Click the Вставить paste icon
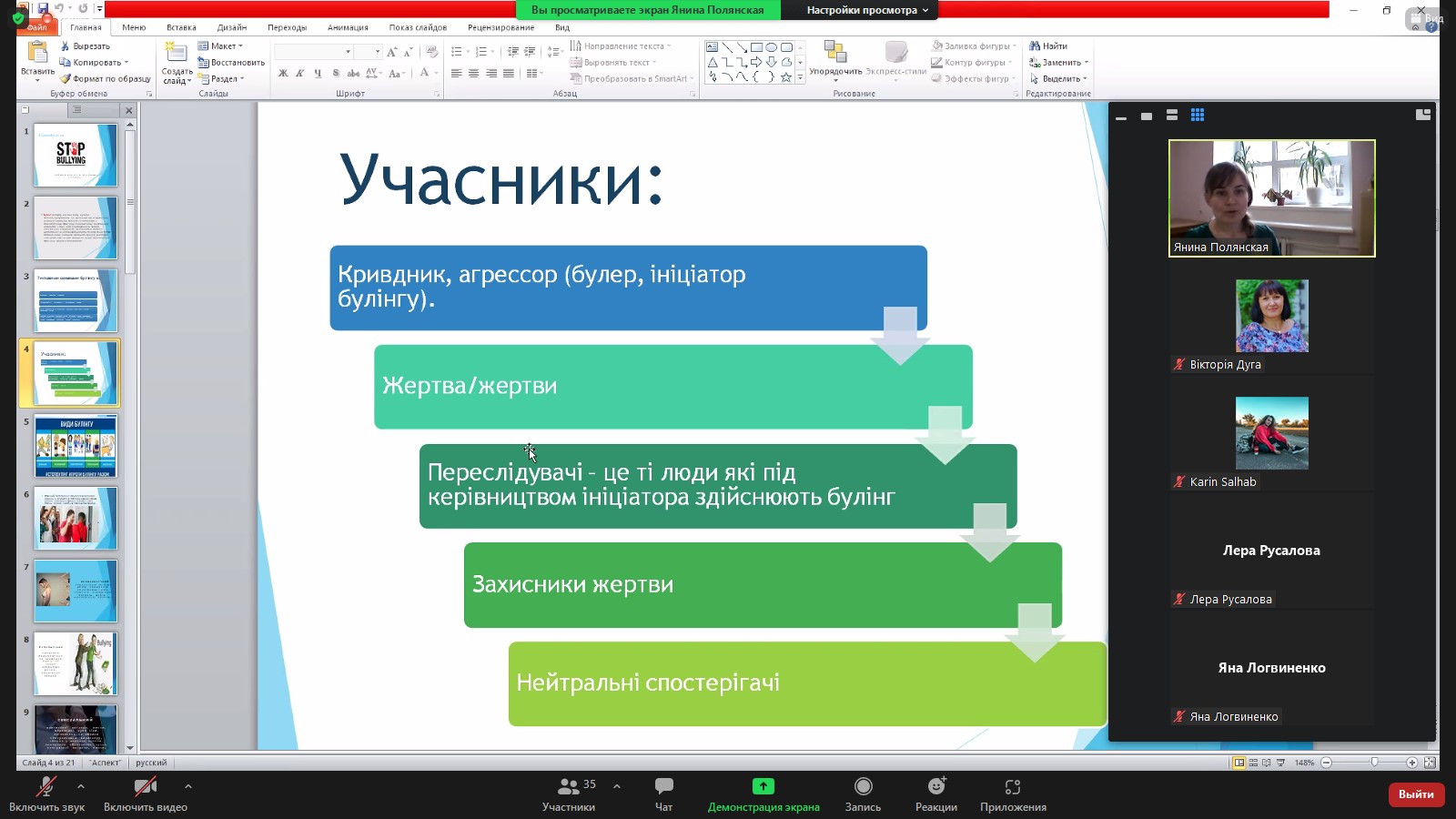 [x=37, y=53]
